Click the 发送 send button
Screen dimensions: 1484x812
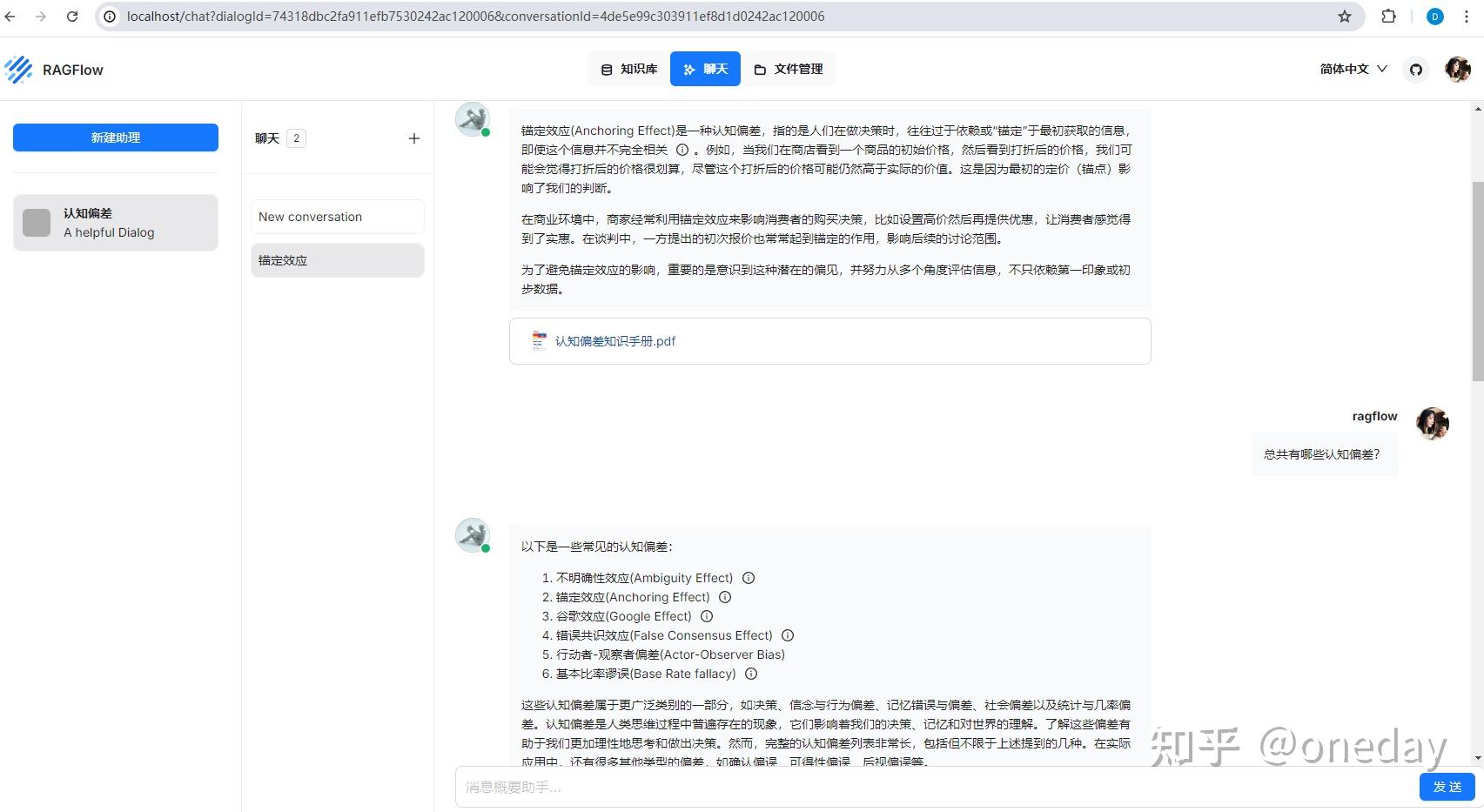tap(1446, 786)
